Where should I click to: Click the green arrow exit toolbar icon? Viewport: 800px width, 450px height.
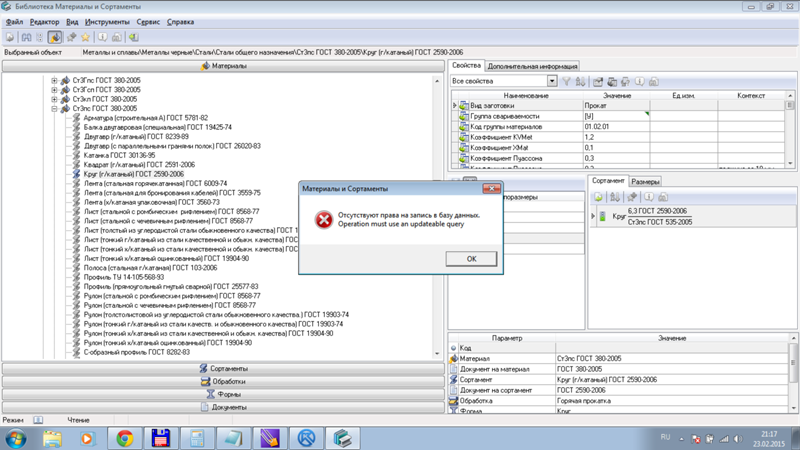coord(133,37)
